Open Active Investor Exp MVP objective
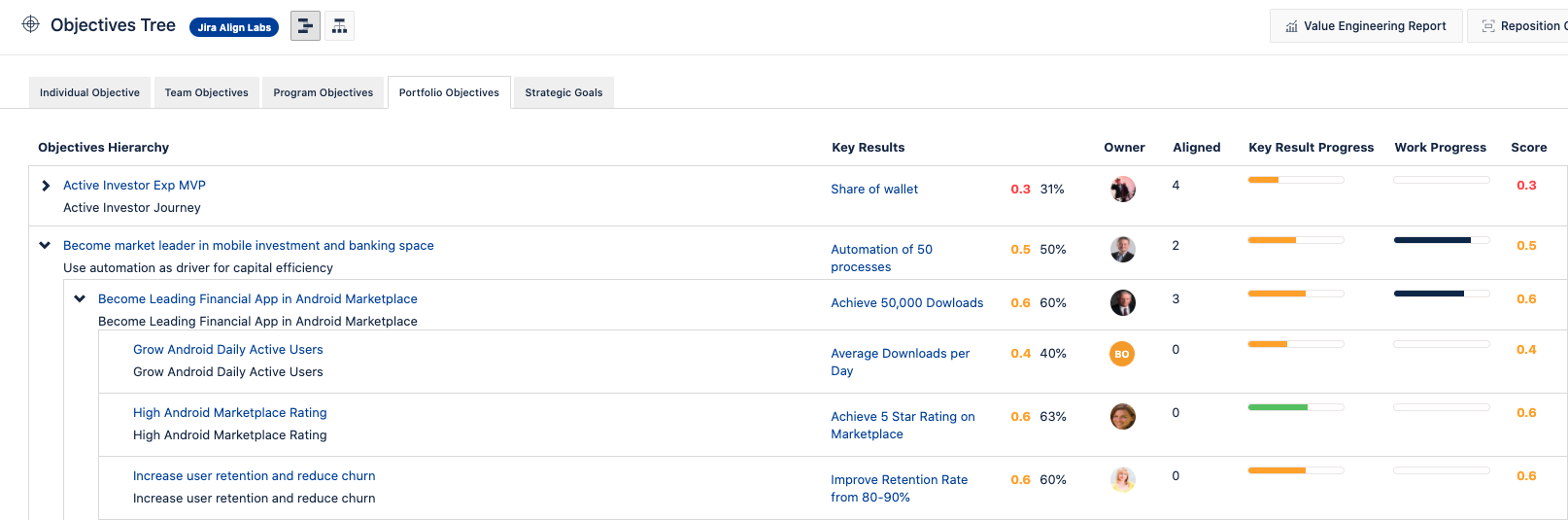Screen dimensions: 1568x520 (134, 185)
